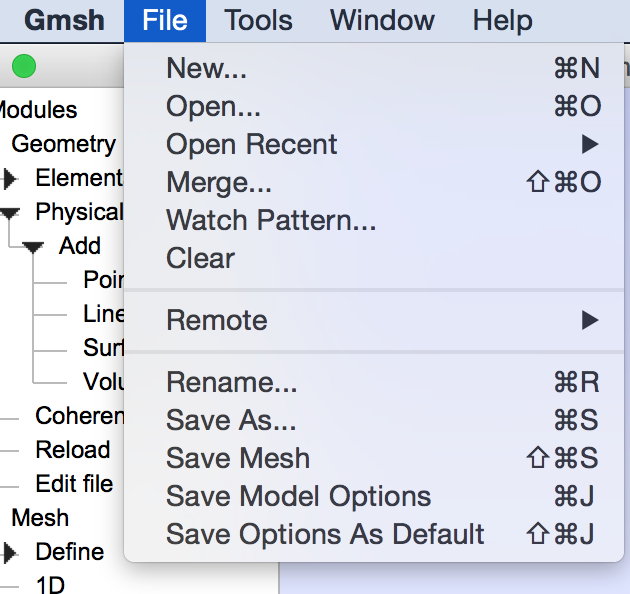Click the Physical label in tree

(80, 212)
